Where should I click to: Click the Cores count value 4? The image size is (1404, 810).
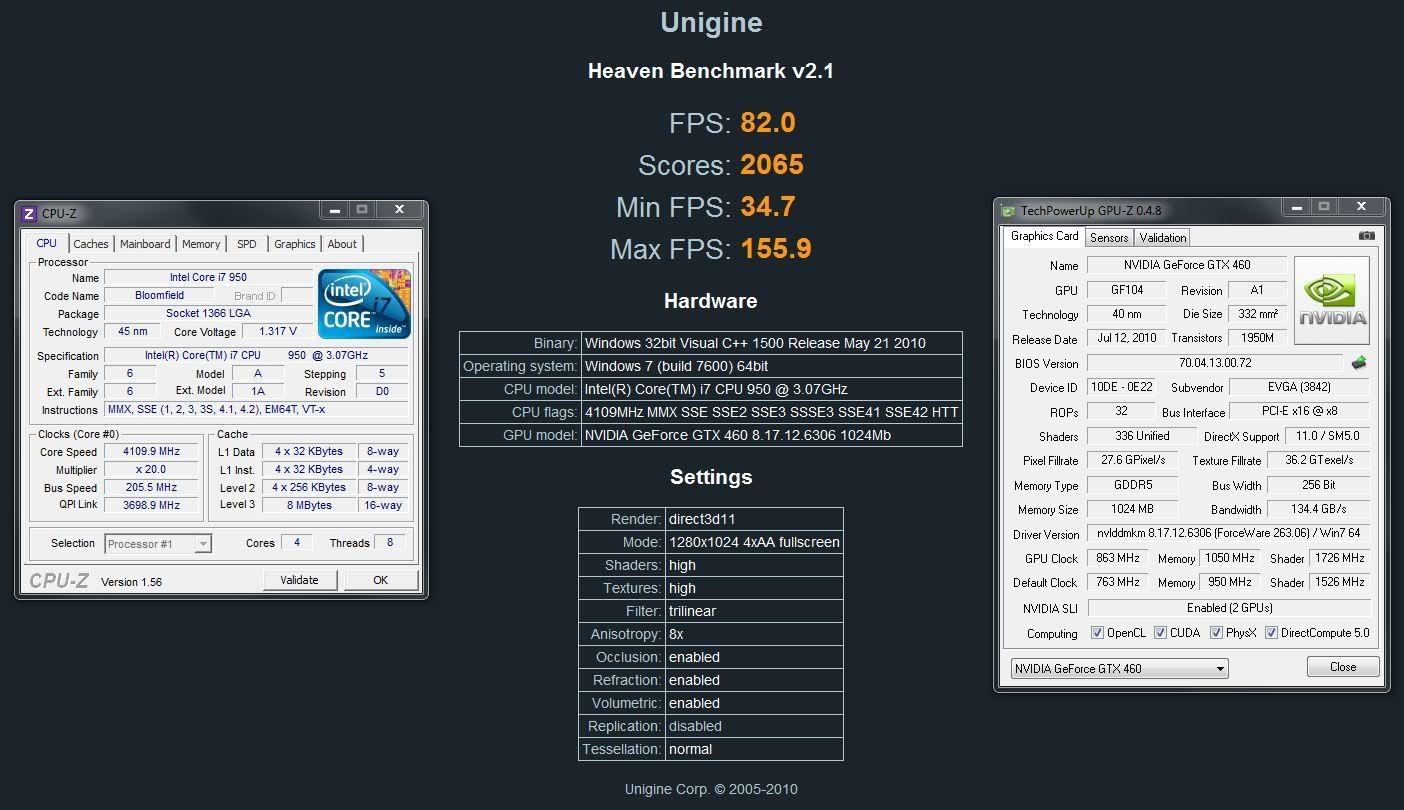[296, 542]
